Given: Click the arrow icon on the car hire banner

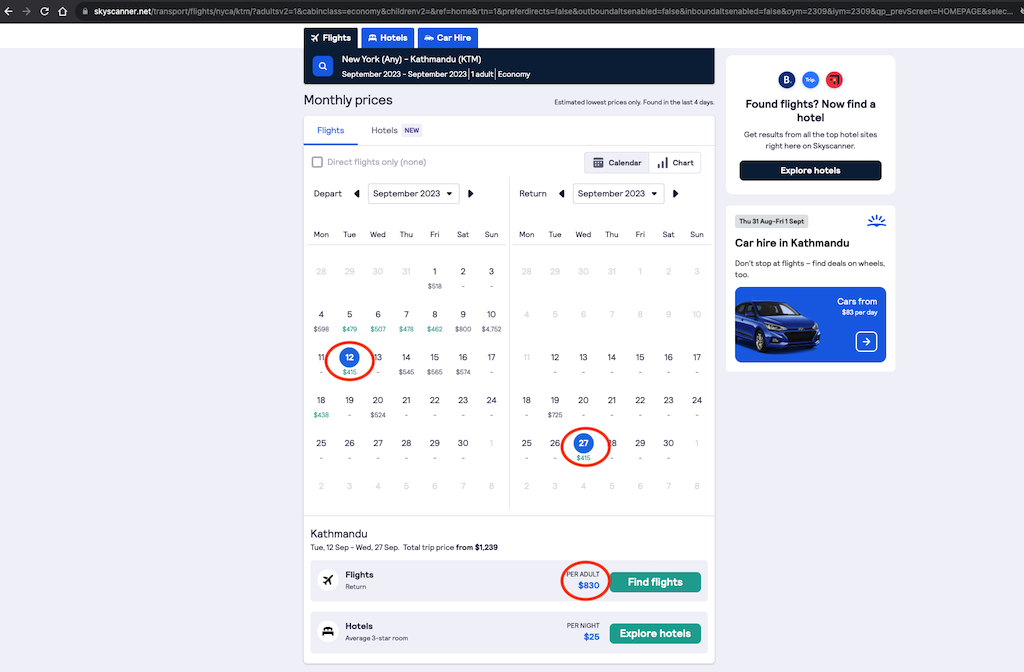Looking at the screenshot, I should point(866,341).
